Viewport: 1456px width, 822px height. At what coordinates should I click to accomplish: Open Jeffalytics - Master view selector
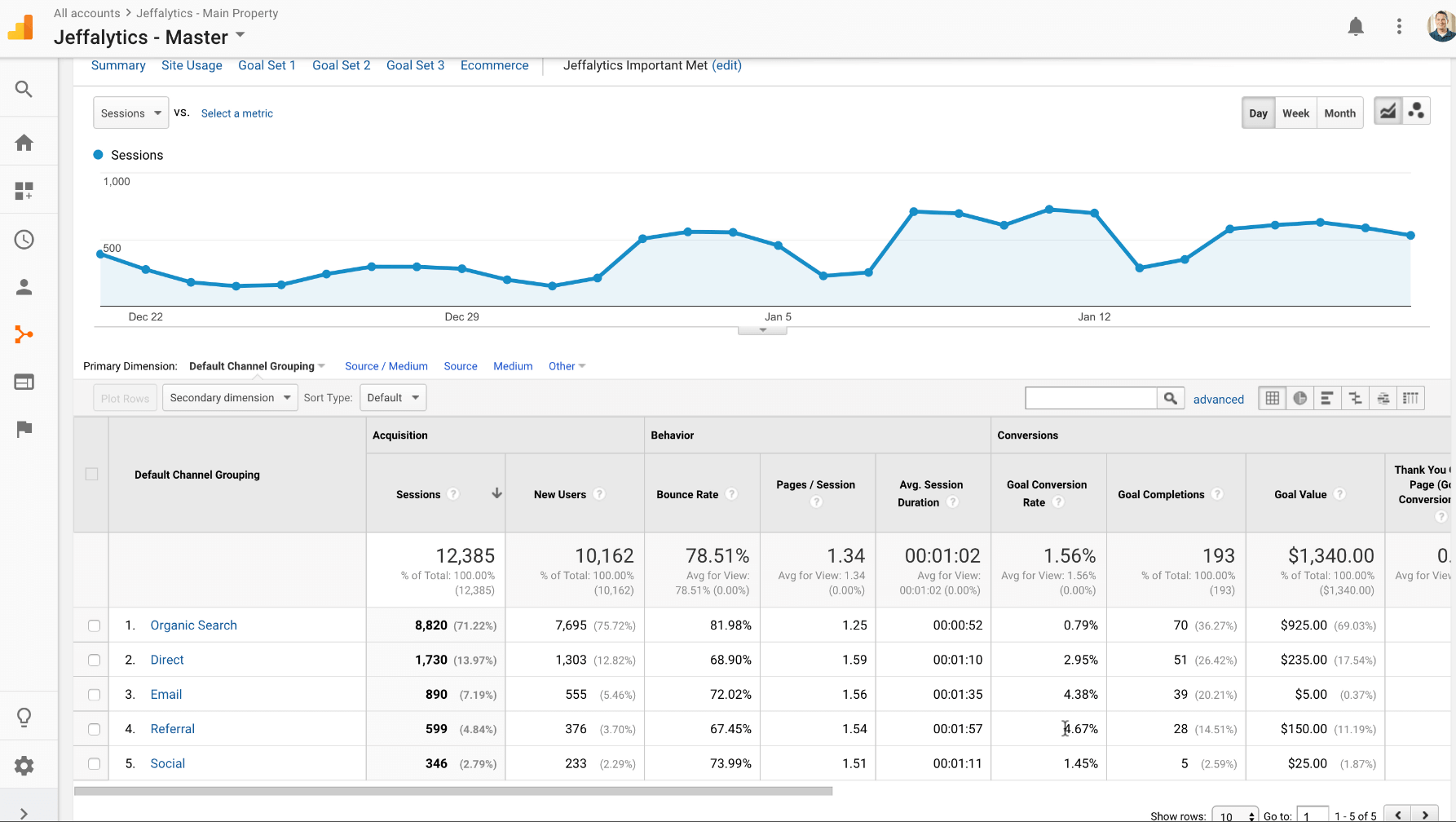pos(149,37)
